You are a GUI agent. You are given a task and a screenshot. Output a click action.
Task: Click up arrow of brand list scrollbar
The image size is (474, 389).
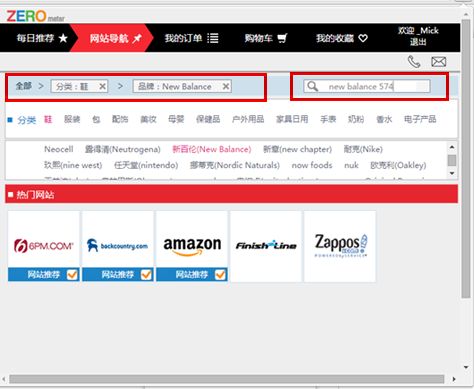click(x=452, y=147)
